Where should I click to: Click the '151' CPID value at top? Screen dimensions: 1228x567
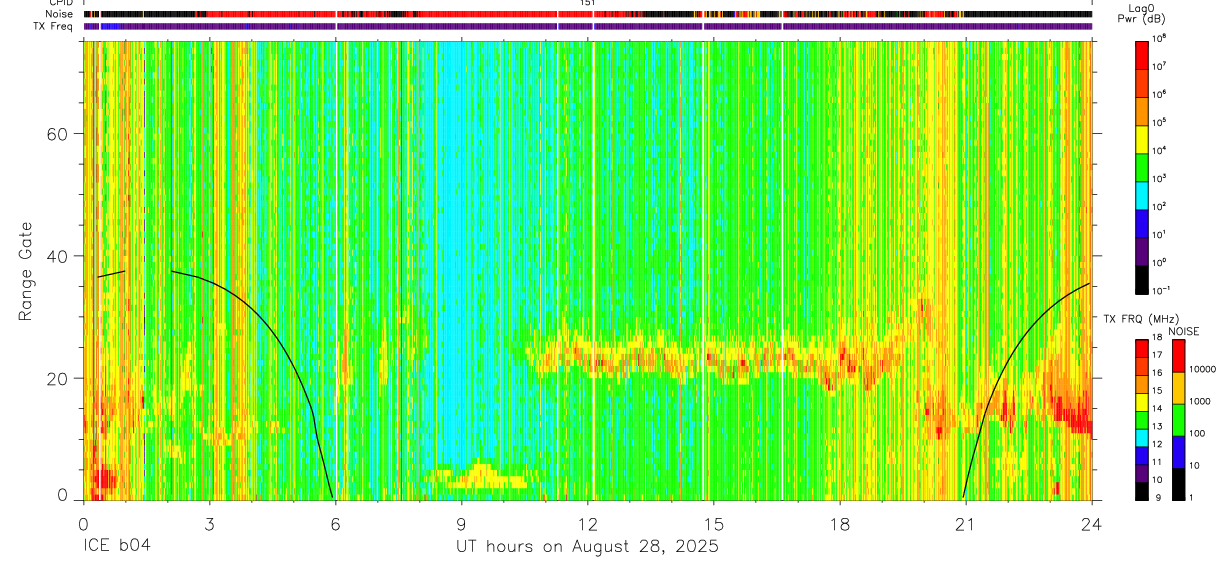click(587, 4)
